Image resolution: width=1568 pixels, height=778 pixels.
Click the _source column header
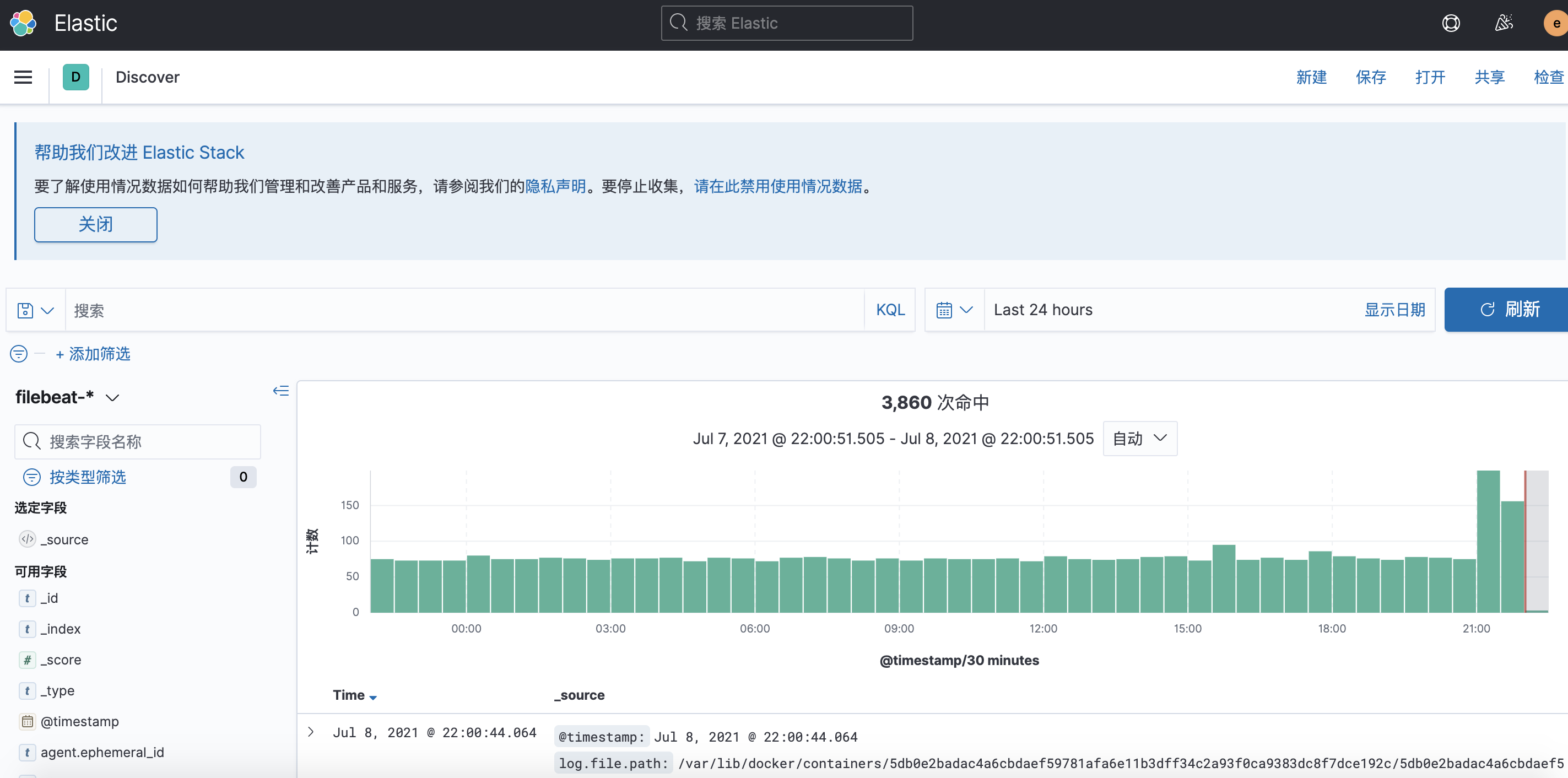pos(579,695)
